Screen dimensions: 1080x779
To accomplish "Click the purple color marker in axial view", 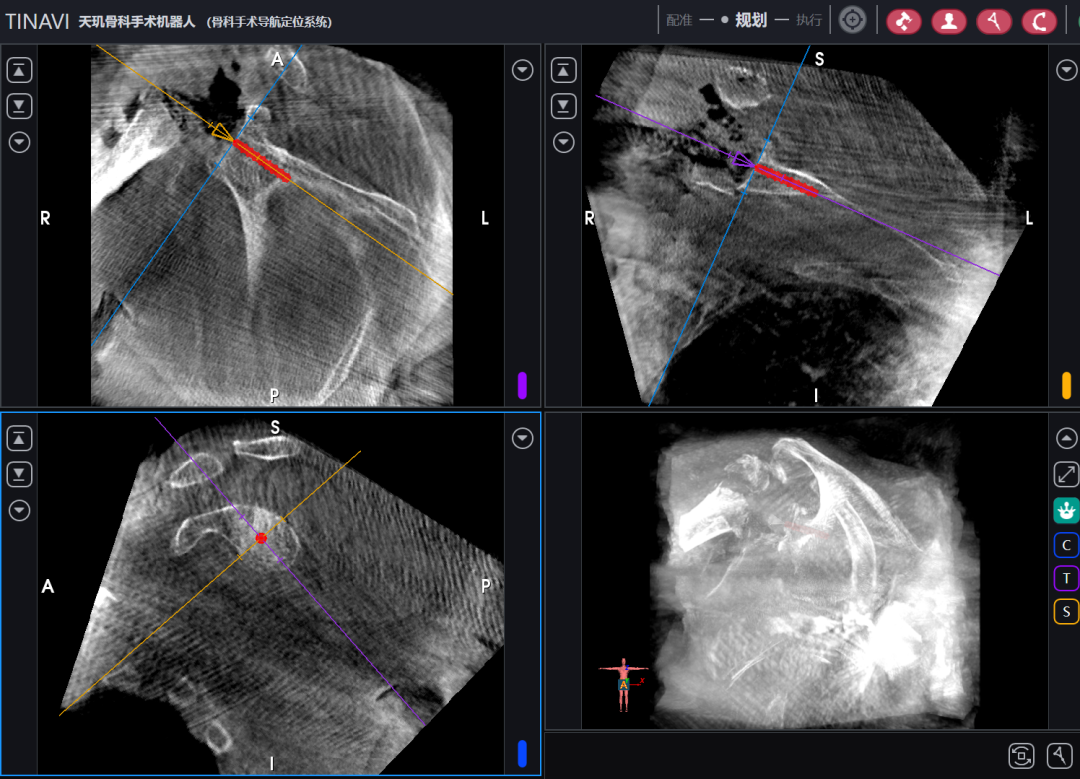I will (x=522, y=385).
